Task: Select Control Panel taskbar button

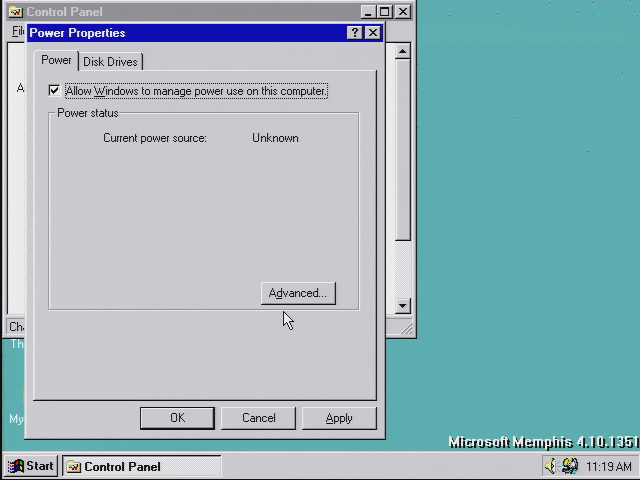Action: pyautogui.click(x=142, y=466)
